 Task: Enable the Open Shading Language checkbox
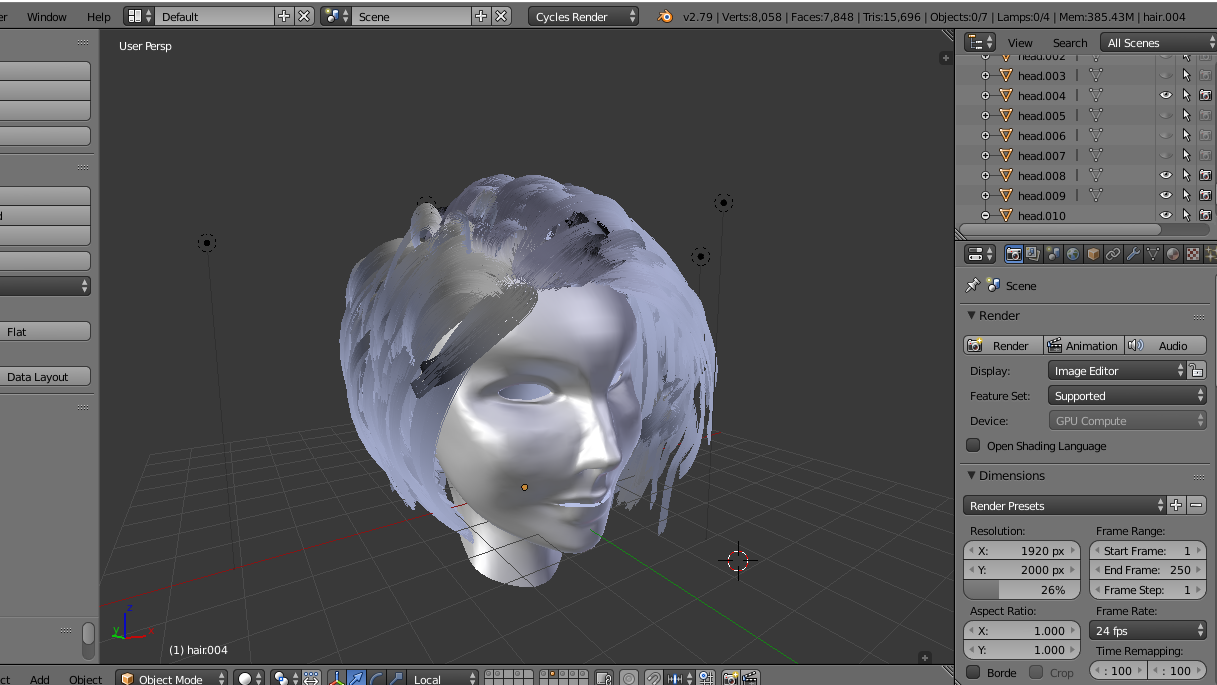pos(974,446)
